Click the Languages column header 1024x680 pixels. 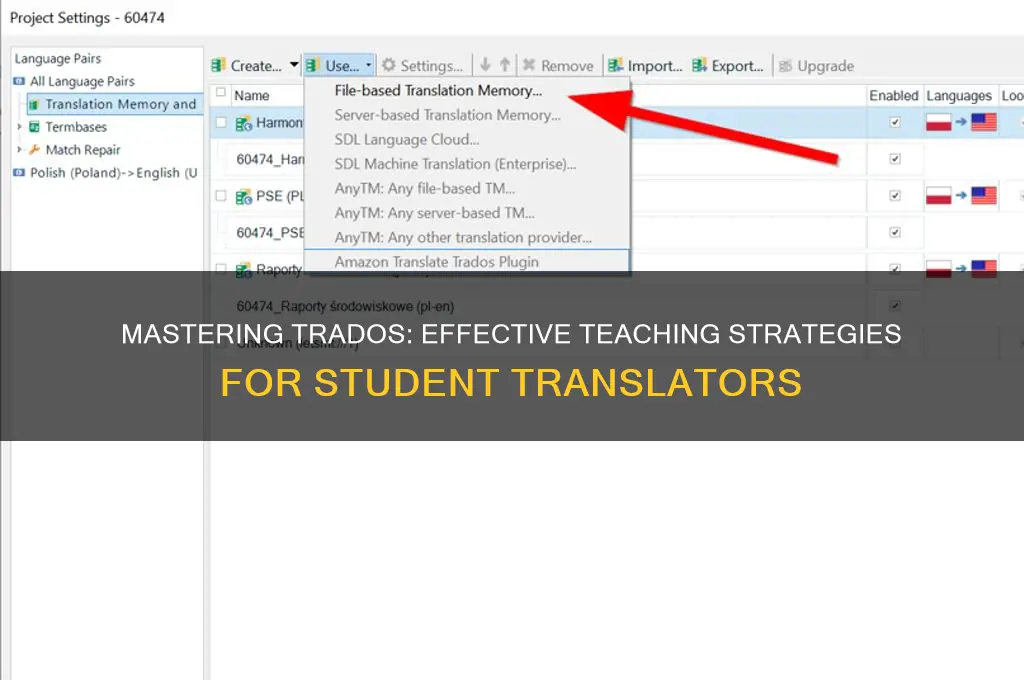tap(959, 95)
